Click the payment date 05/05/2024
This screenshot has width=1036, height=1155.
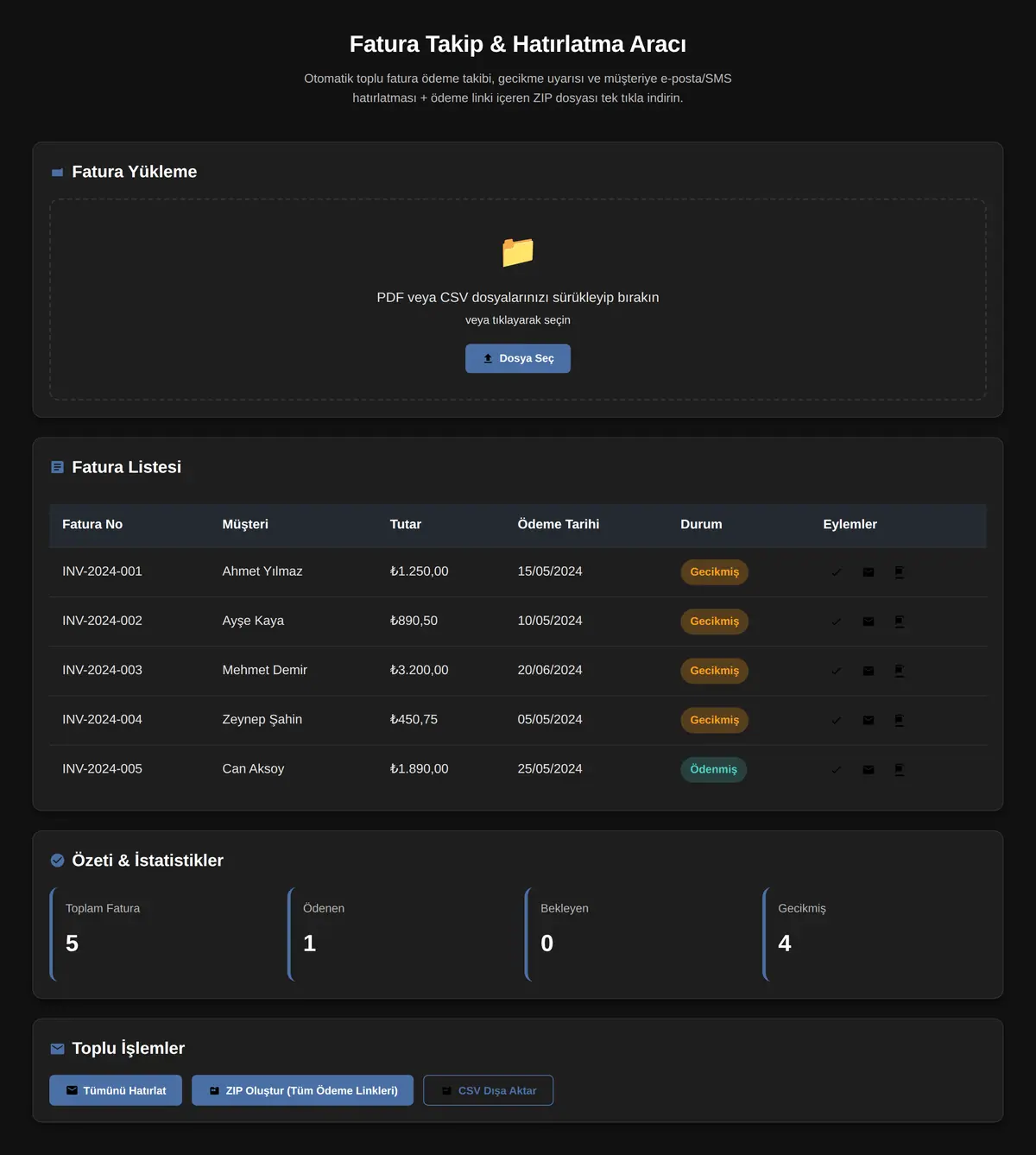(x=550, y=719)
